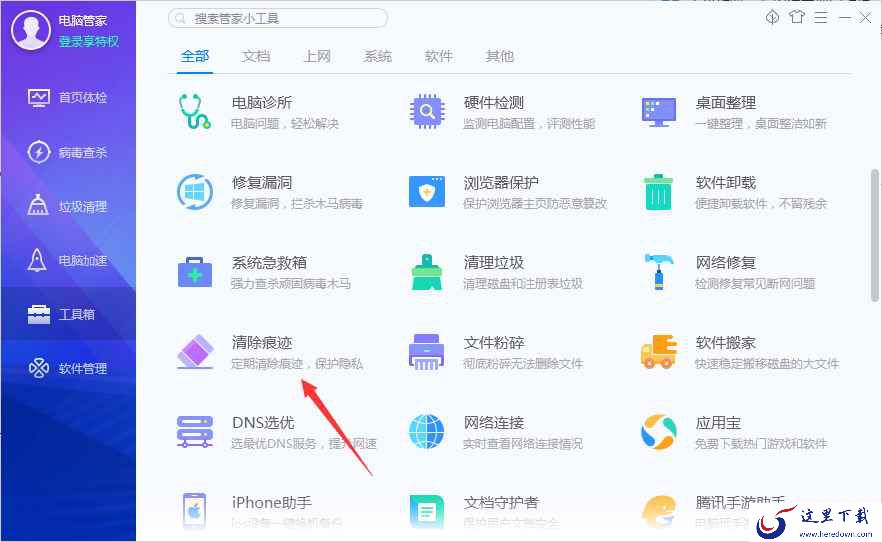
Task: Click the iPhone助手 title text
Action: coord(272,502)
